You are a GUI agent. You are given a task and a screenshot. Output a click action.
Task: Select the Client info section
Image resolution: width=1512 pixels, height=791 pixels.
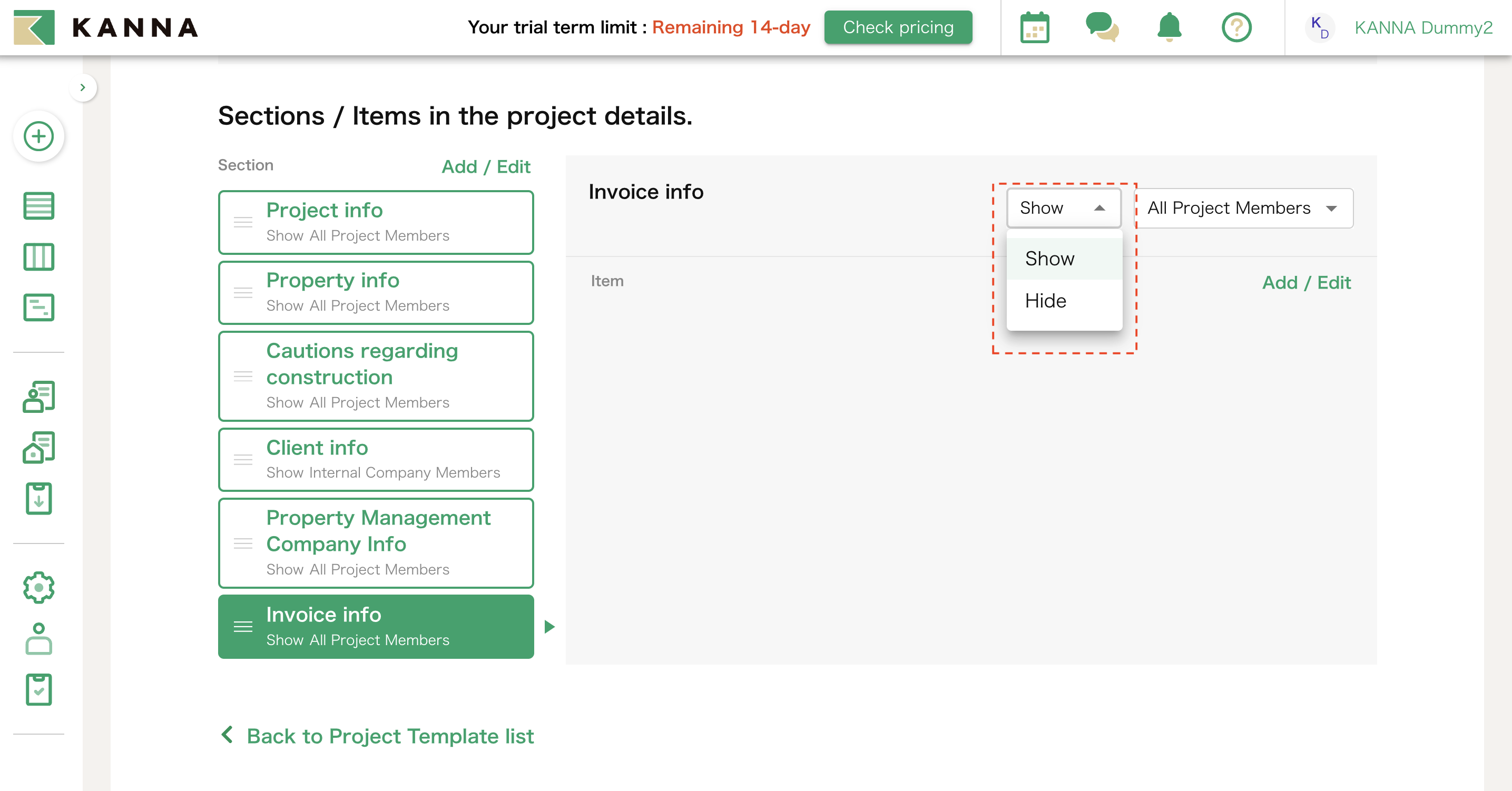coord(376,459)
